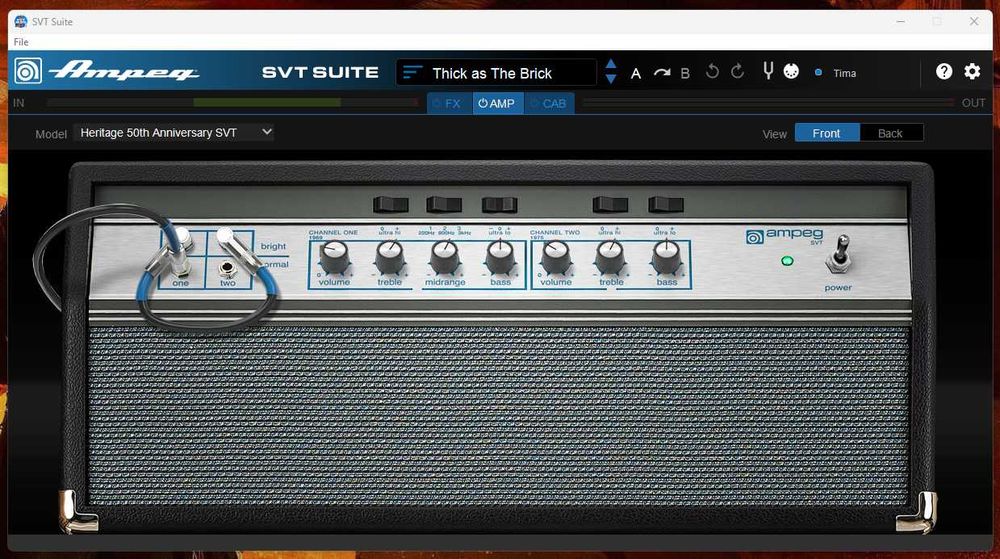Select the Back view button
Screen dimensions: 1000x559
pos(890,133)
